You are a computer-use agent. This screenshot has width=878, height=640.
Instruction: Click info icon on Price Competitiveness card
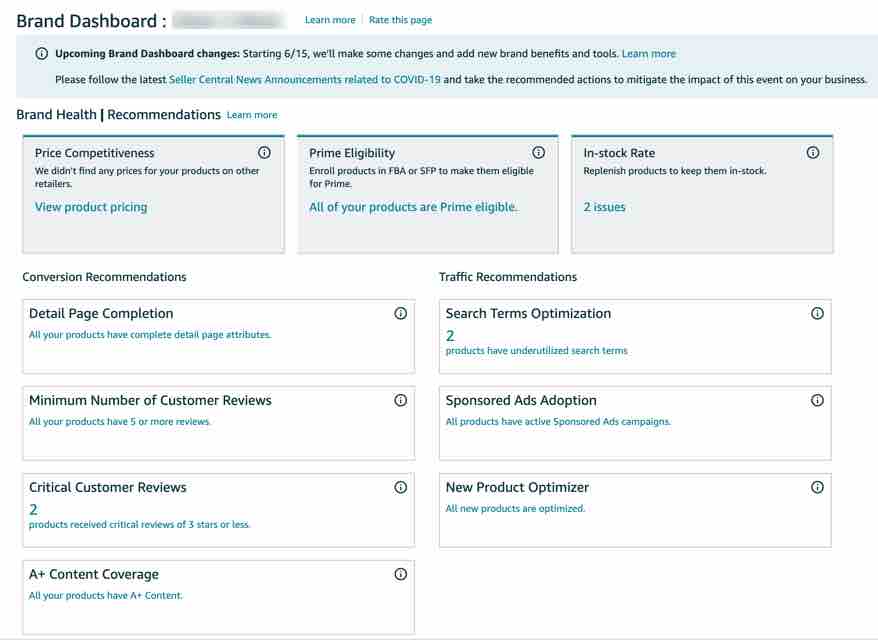264,153
